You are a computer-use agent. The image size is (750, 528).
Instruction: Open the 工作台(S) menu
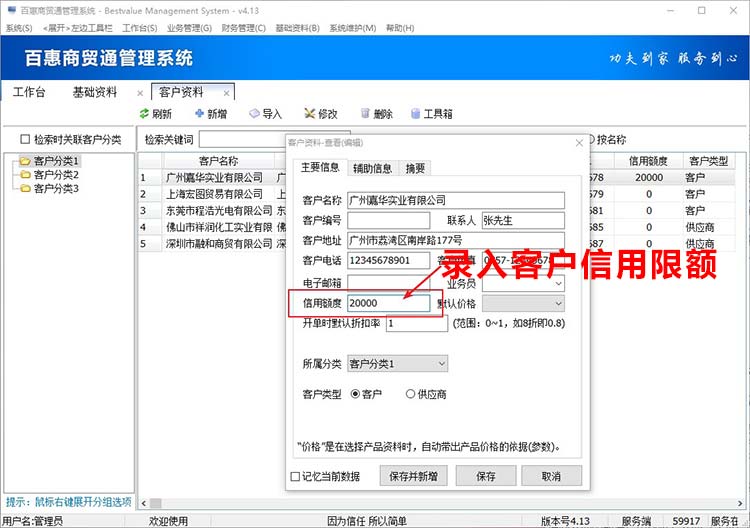coord(140,28)
